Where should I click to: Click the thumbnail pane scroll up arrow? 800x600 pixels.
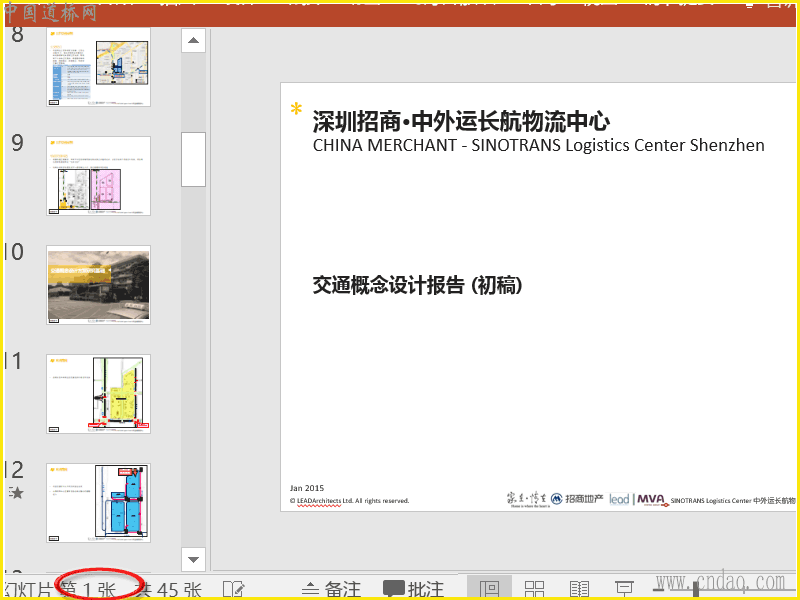[x=193, y=40]
